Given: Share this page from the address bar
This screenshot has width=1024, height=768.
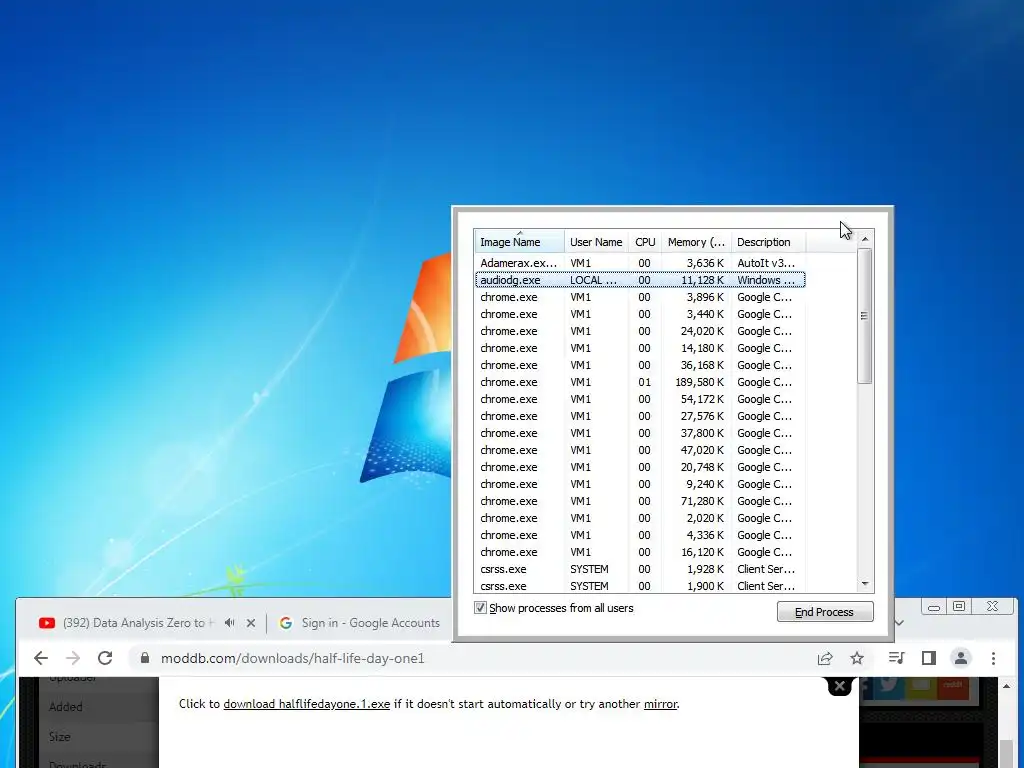Looking at the screenshot, I should tap(825, 658).
